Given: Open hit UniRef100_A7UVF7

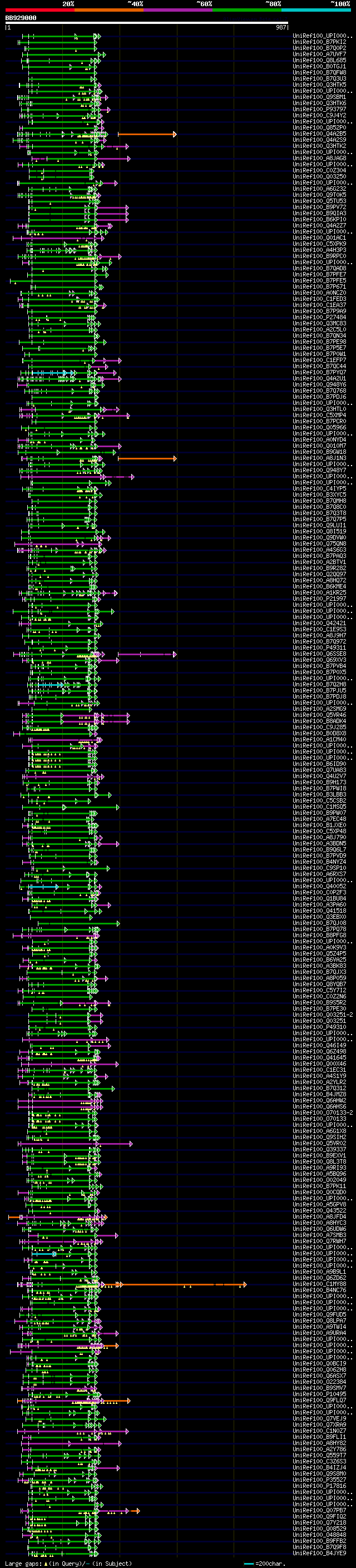Looking at the screenshot, I should pyautogui.click(x=319, y=55).
